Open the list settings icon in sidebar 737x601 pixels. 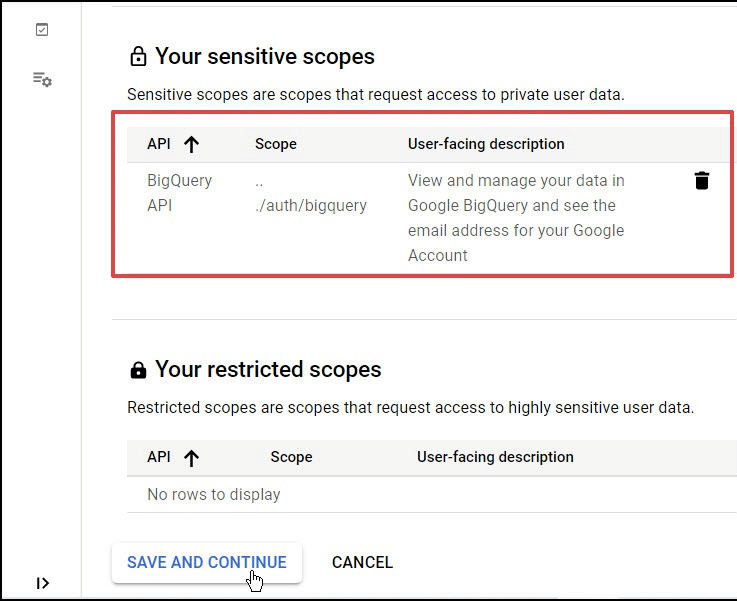click(42, 79)
